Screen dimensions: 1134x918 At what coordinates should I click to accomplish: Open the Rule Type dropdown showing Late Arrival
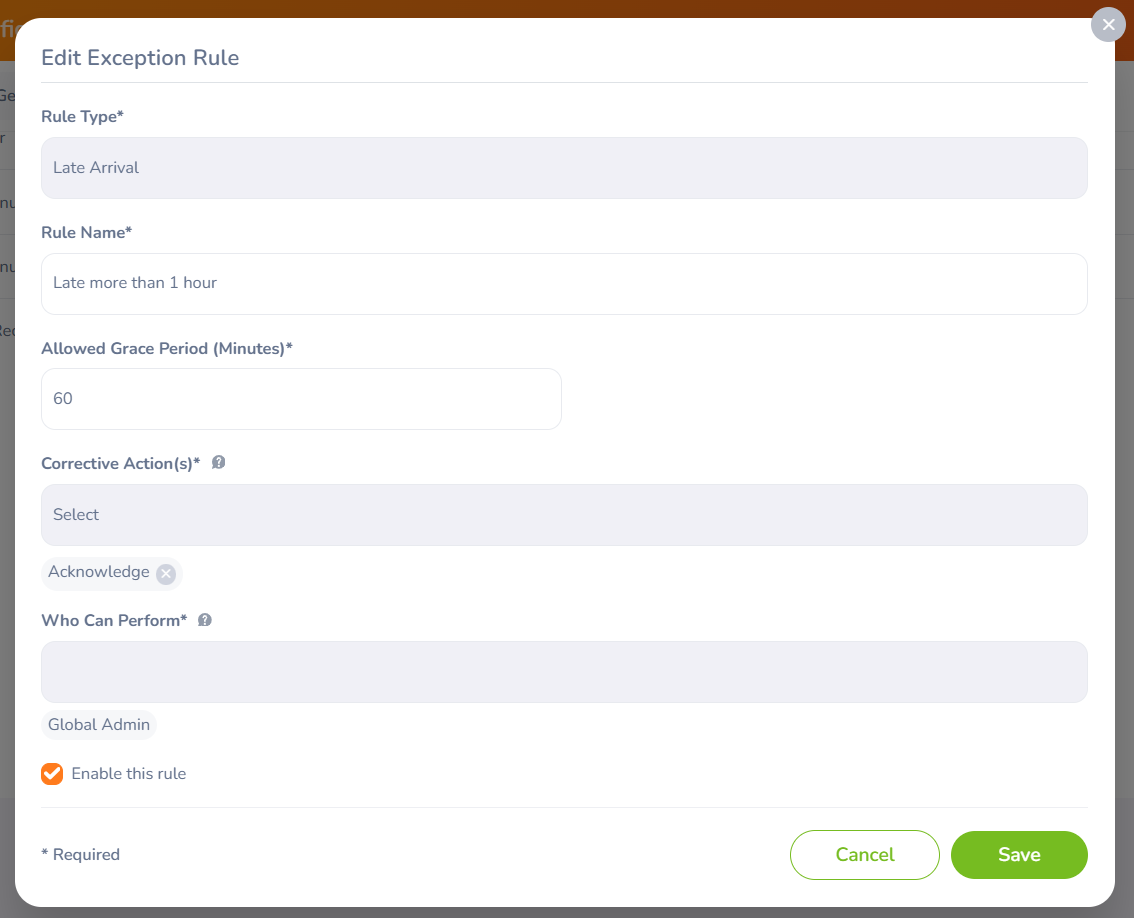tap(564, 168)
